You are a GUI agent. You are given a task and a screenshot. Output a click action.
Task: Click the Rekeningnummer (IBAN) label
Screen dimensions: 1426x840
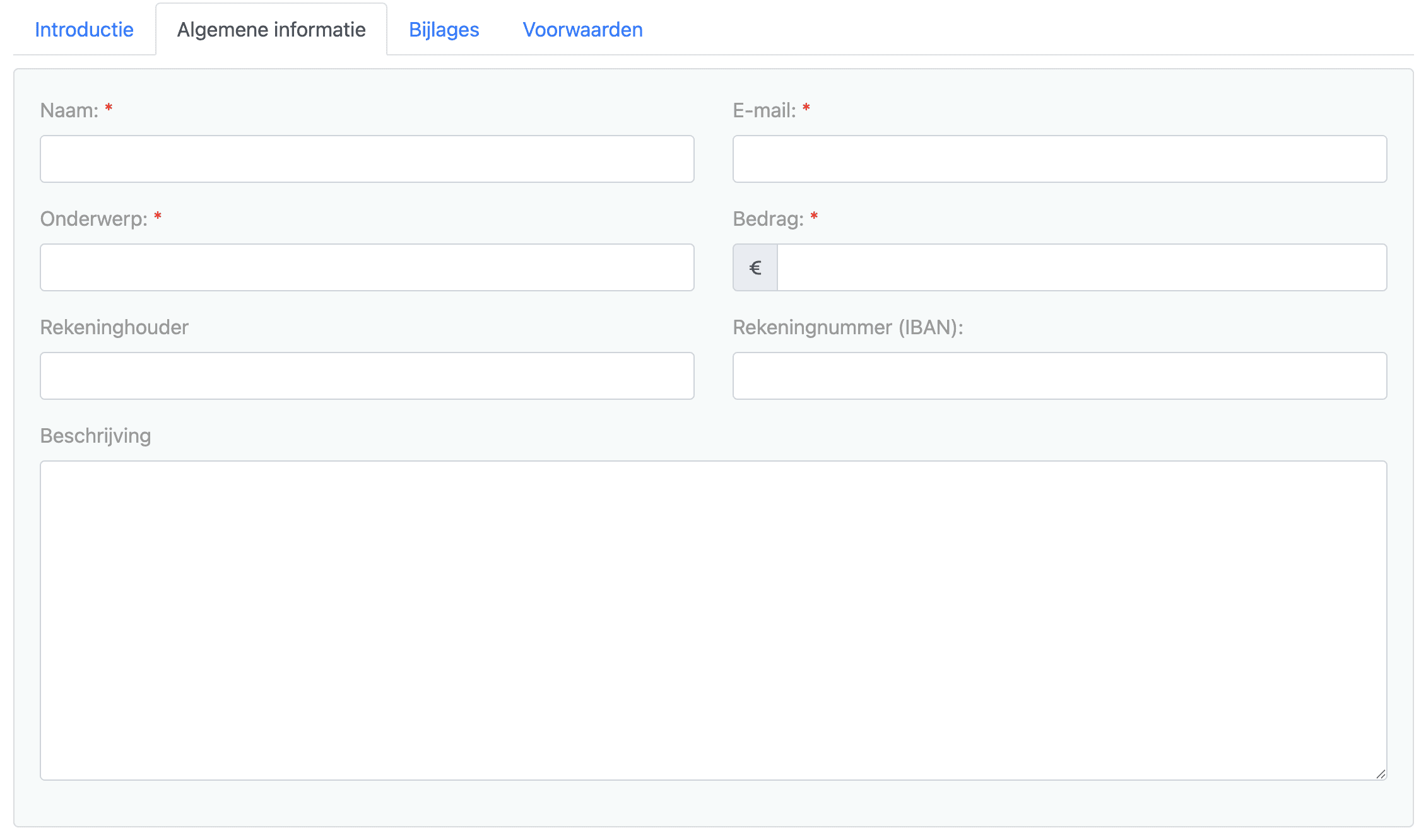click(x=847, y=327)
